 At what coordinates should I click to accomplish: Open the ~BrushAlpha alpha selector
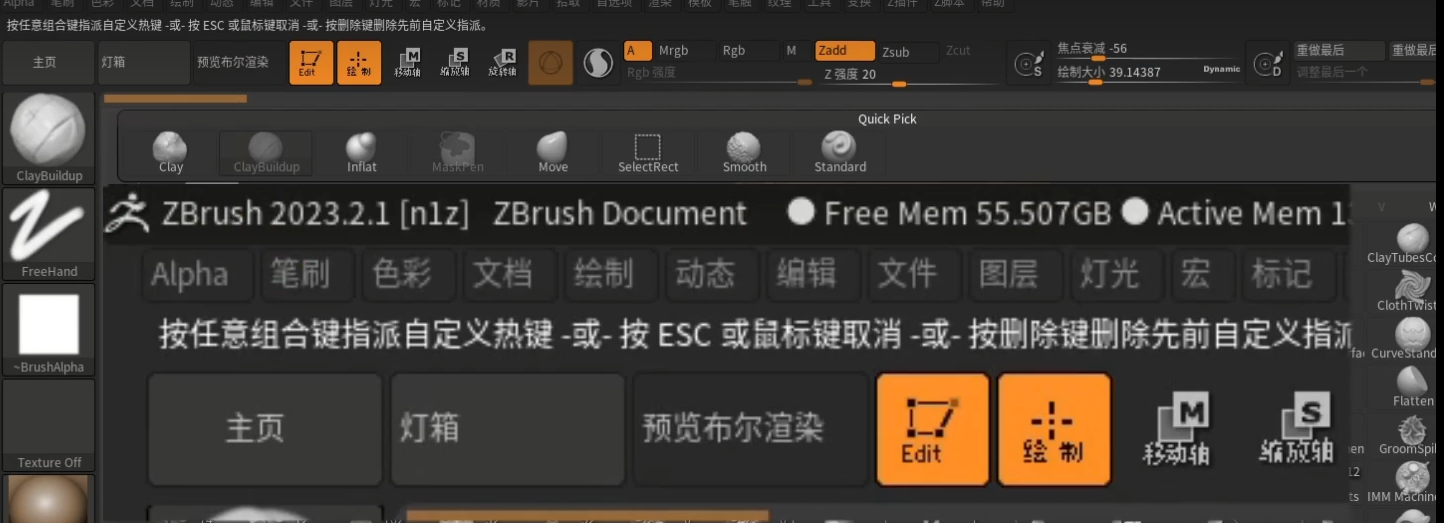tap(48, 330)
